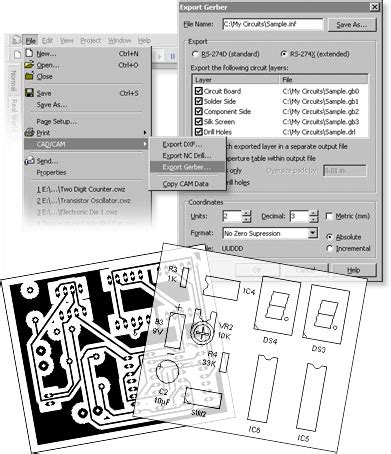Viewport: 391px width, 454px height.
Task: Click the Help button in Export Gerber dialog
Action: (x=354, y=270)
